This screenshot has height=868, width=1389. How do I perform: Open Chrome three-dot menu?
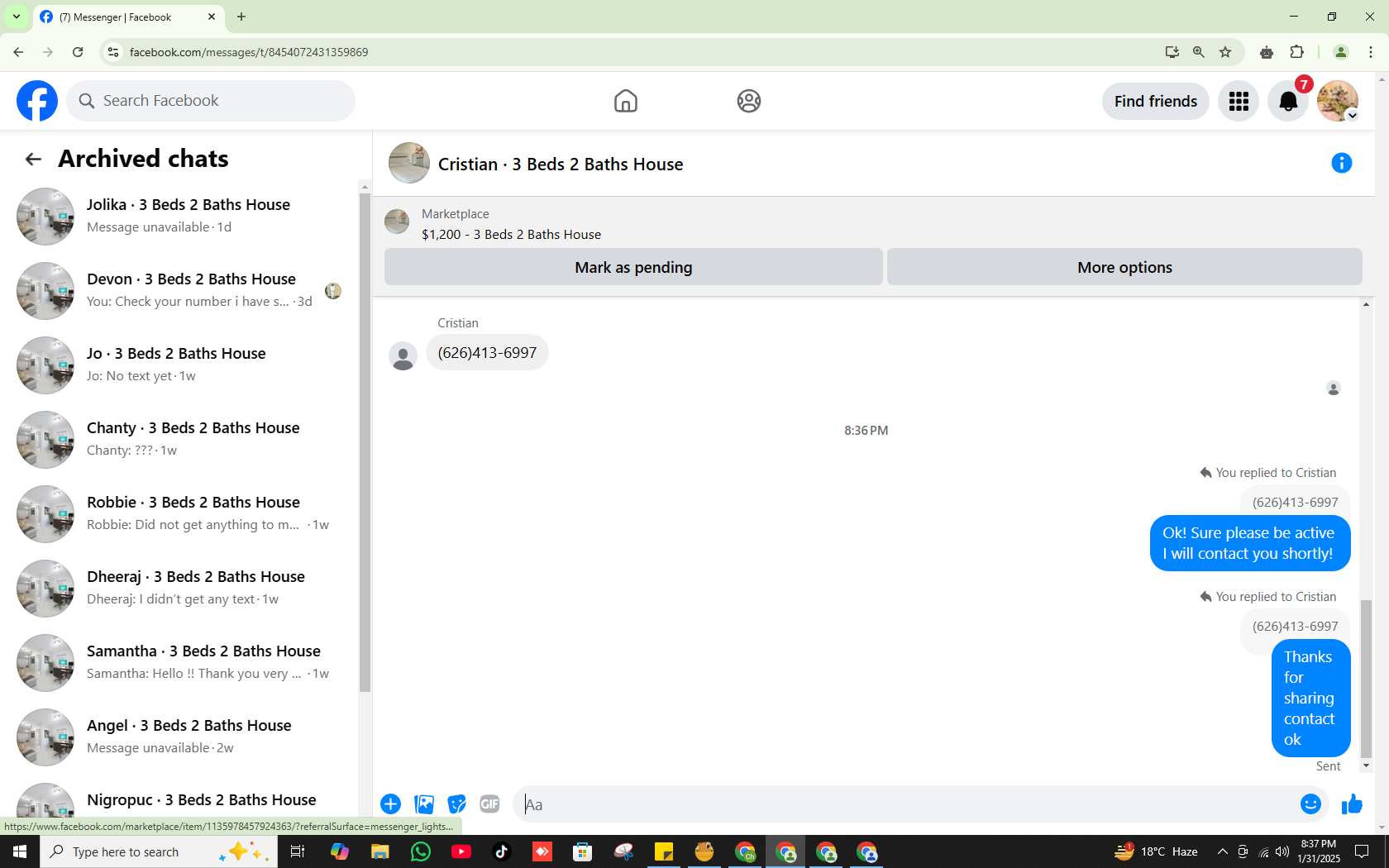(1371, 52)
